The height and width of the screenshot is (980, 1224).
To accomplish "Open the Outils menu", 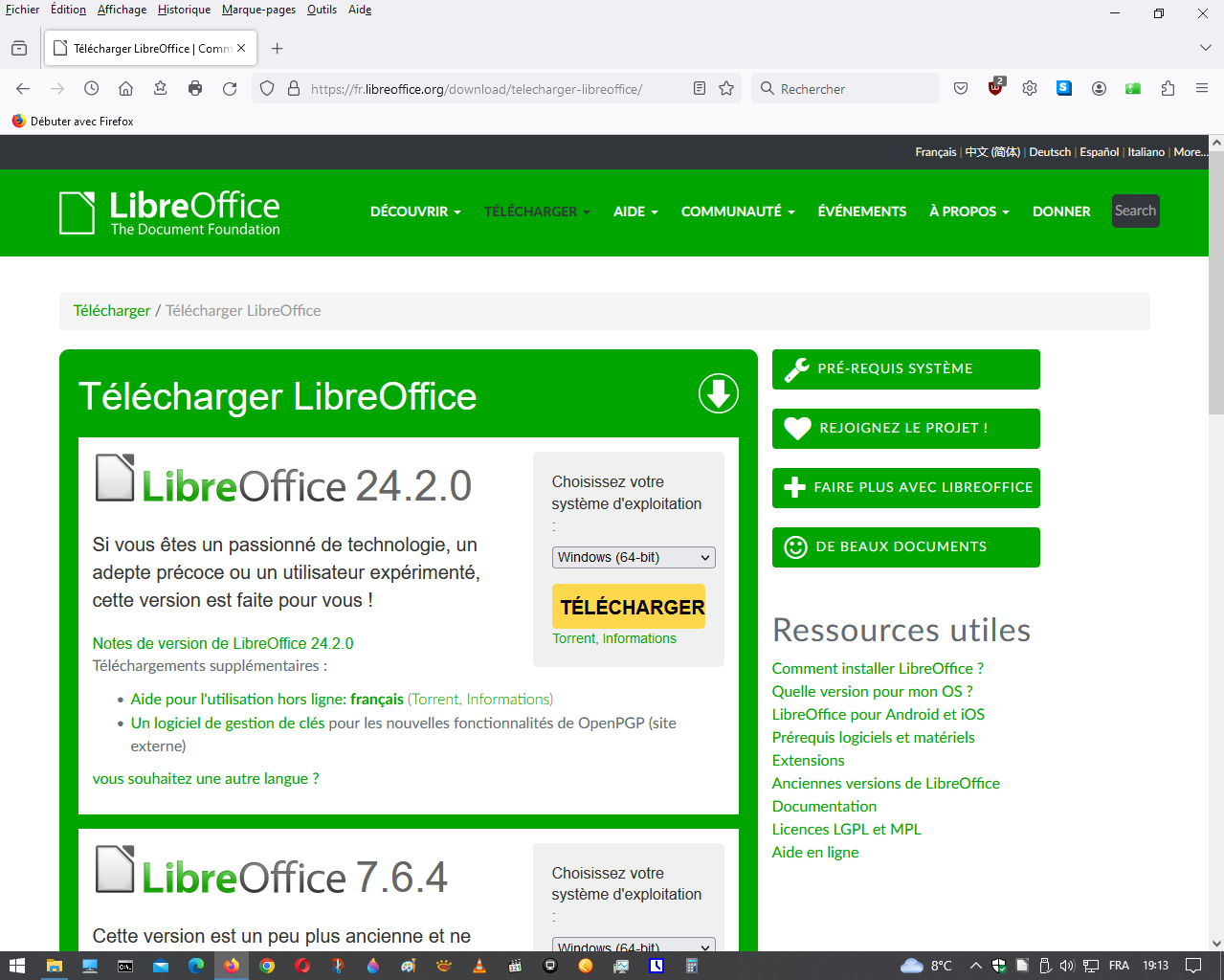I will click(322, 10).
